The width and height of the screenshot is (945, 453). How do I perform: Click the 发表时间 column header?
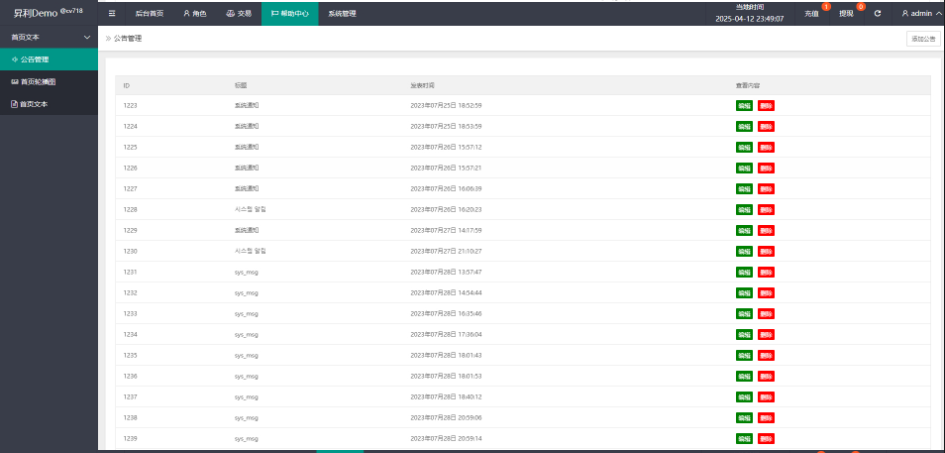coord(422,86)
